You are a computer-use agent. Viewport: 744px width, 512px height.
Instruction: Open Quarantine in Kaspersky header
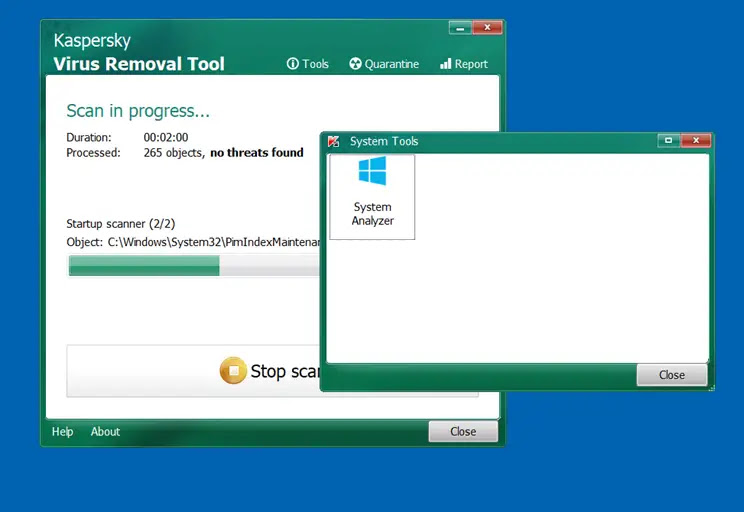point(384,64)
